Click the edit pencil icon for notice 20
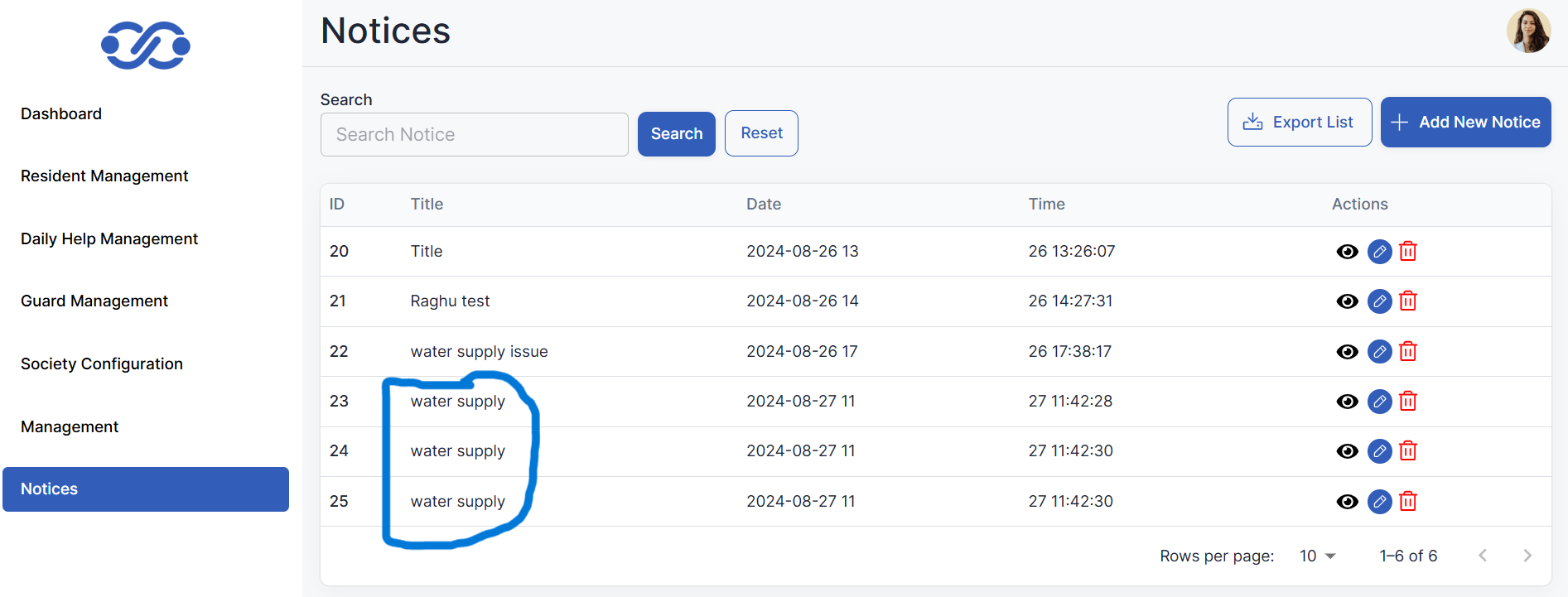1568x597 pixels. point(1379,252)
